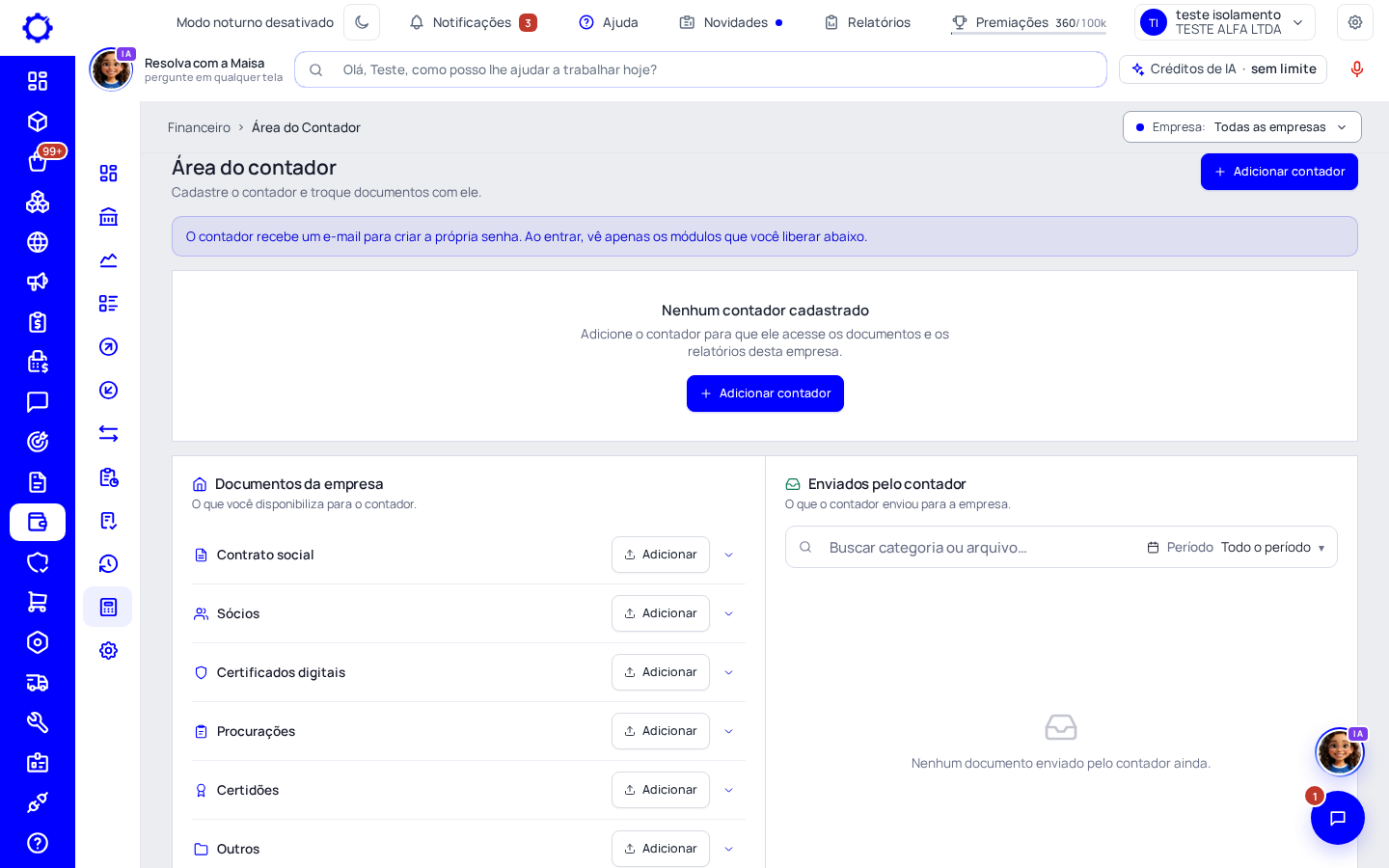Viewport: 1389px width, 868px height.
Task: Click Adicionar contador in the empty state card
Action: point(765,393)
